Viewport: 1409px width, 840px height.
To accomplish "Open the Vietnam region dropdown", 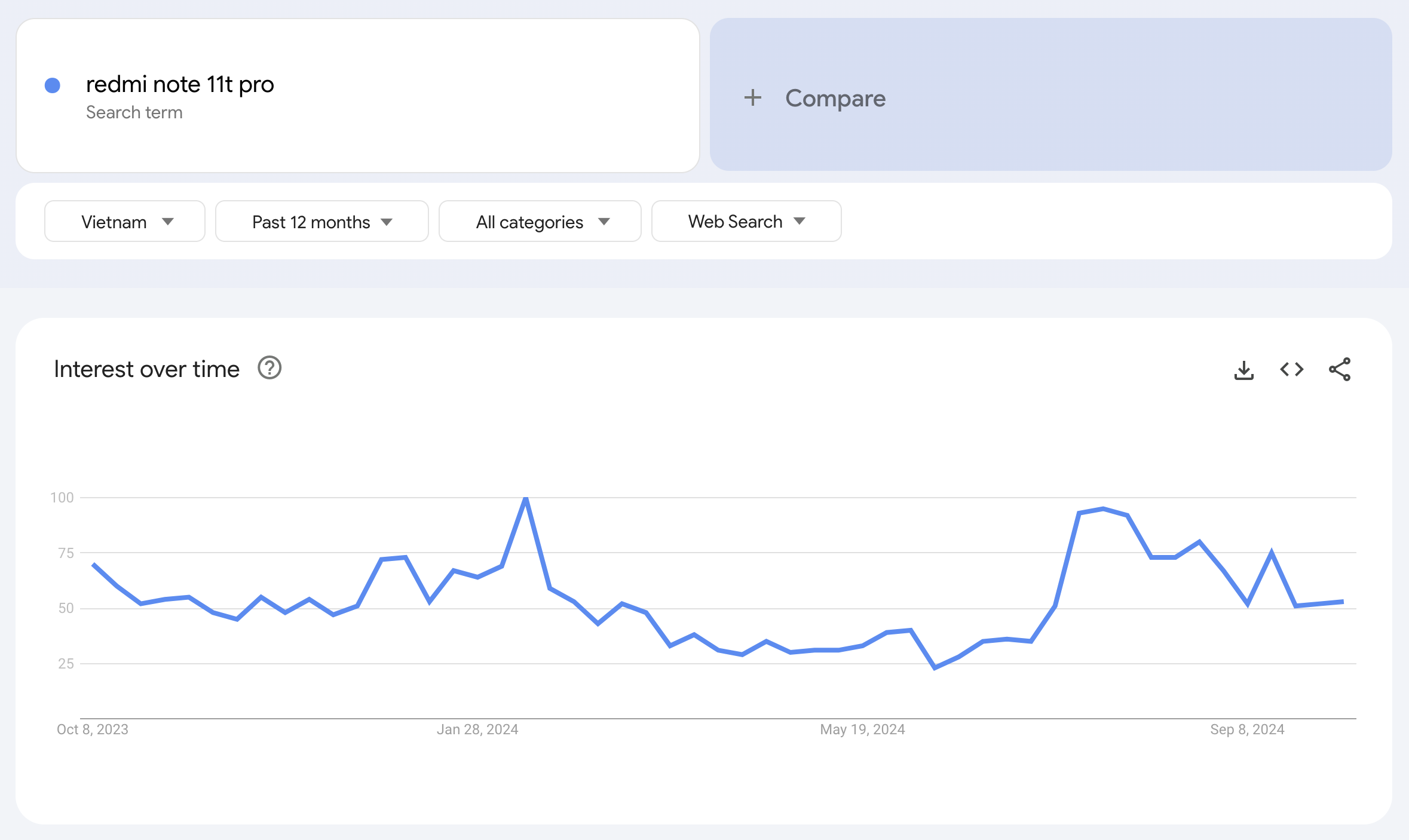I will [124, 222].
